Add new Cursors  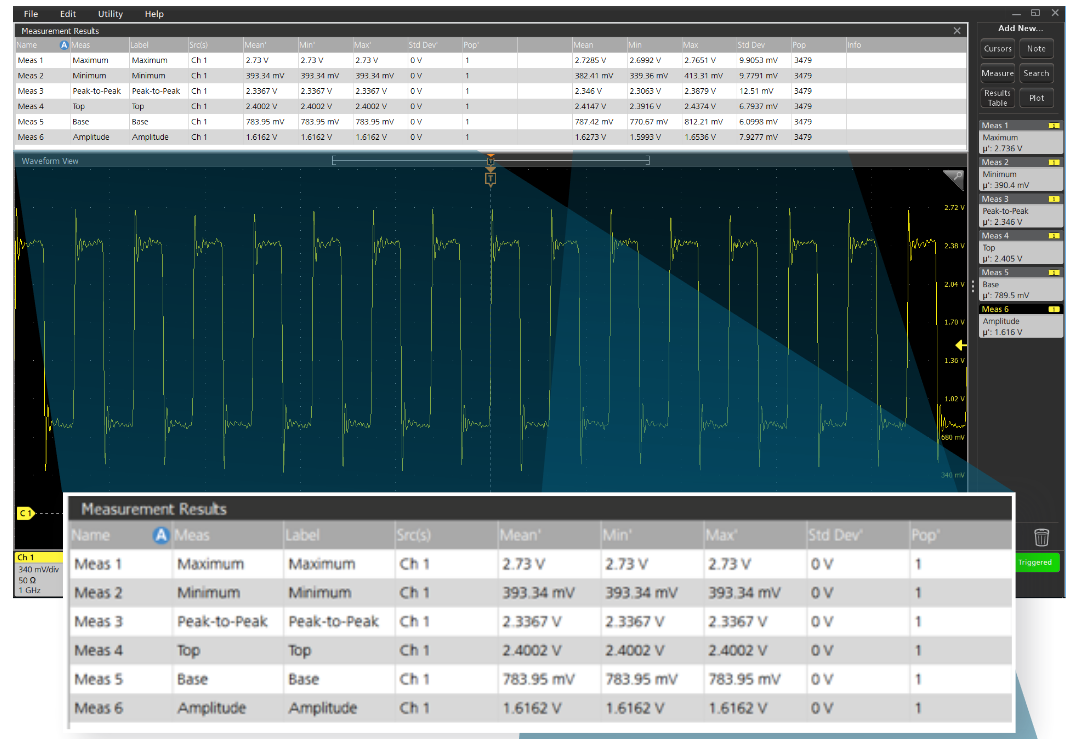[x=997, y=49]
